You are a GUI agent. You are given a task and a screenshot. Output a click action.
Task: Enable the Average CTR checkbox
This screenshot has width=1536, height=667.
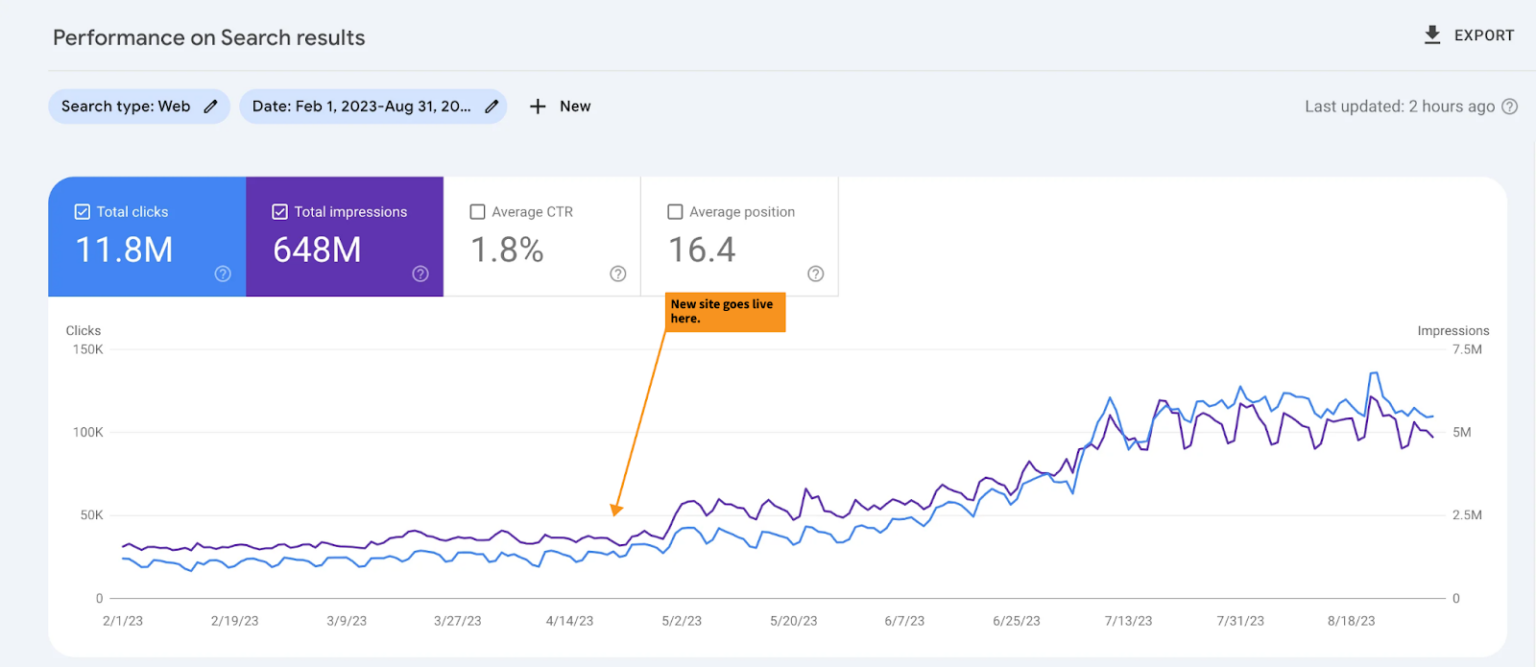477,211
